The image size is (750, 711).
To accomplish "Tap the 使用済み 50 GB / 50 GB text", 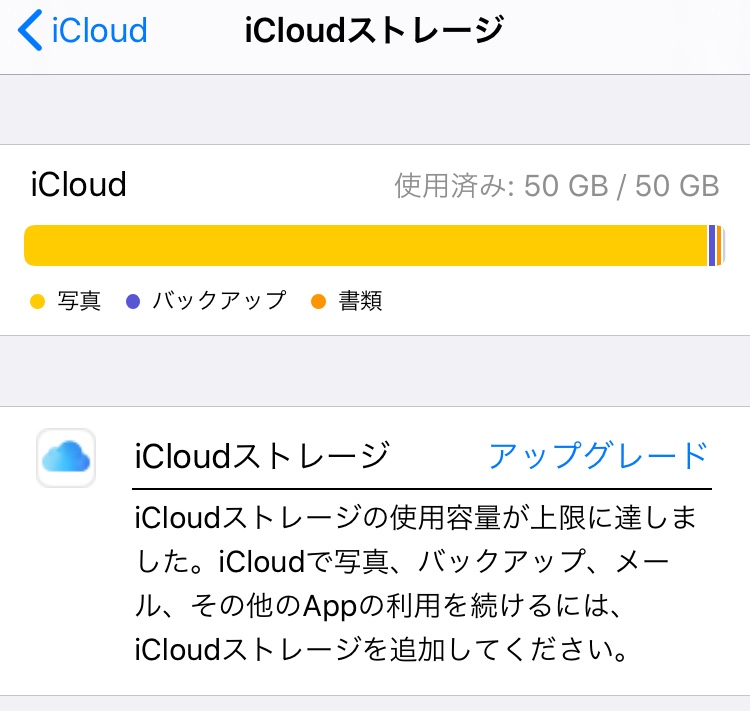I will click(557, 186).
